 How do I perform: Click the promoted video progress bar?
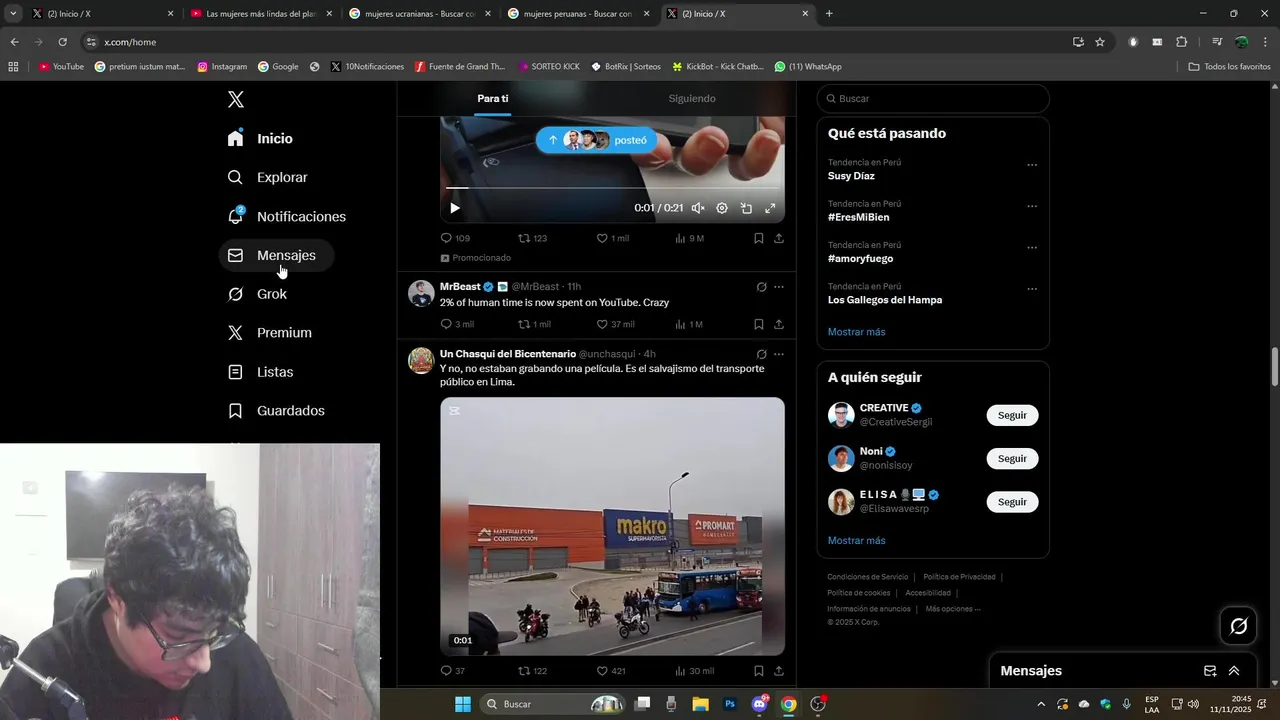tap(612, 188)
